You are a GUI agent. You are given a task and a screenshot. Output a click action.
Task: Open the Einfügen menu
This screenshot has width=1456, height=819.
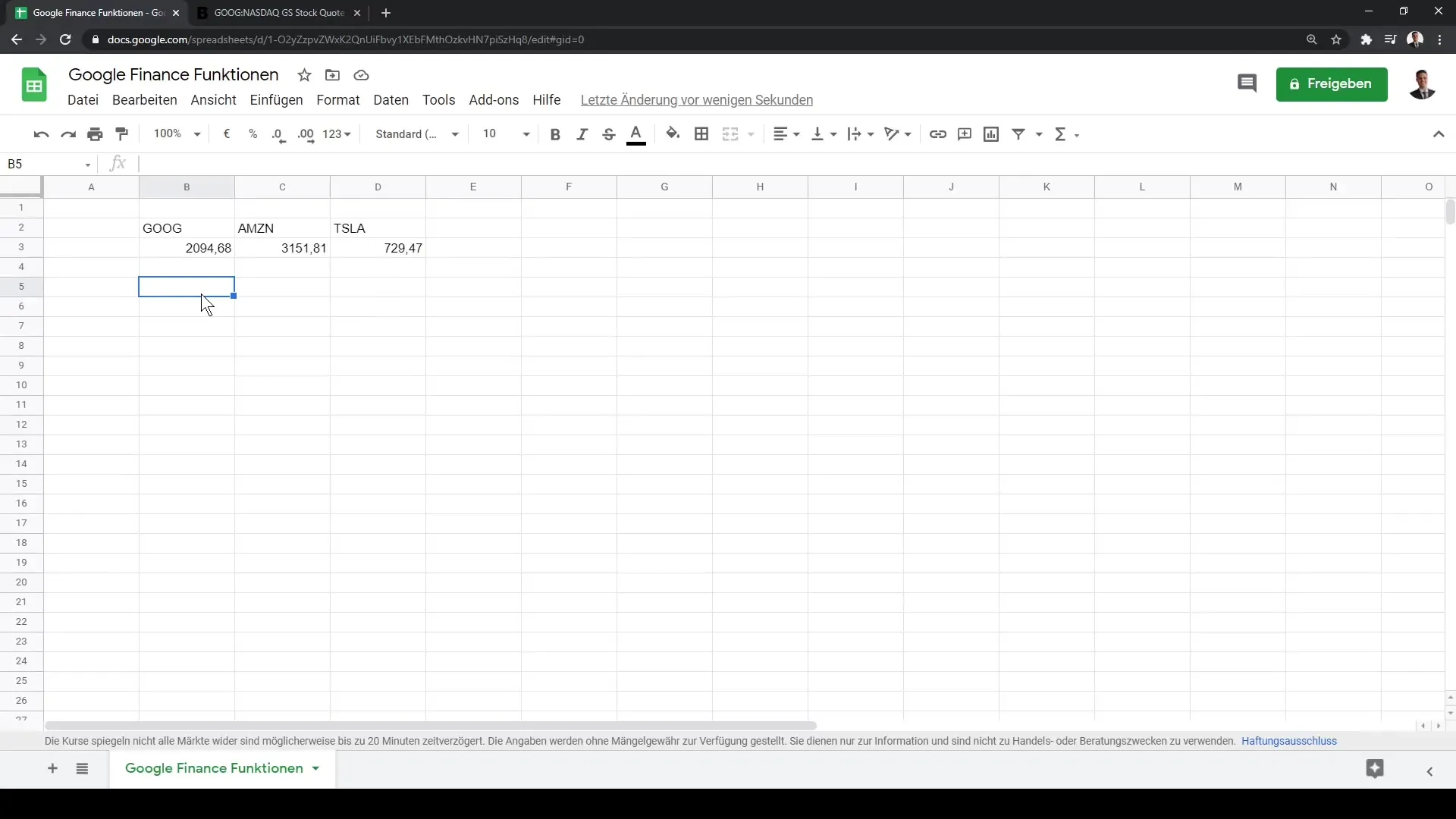(277, 100)
